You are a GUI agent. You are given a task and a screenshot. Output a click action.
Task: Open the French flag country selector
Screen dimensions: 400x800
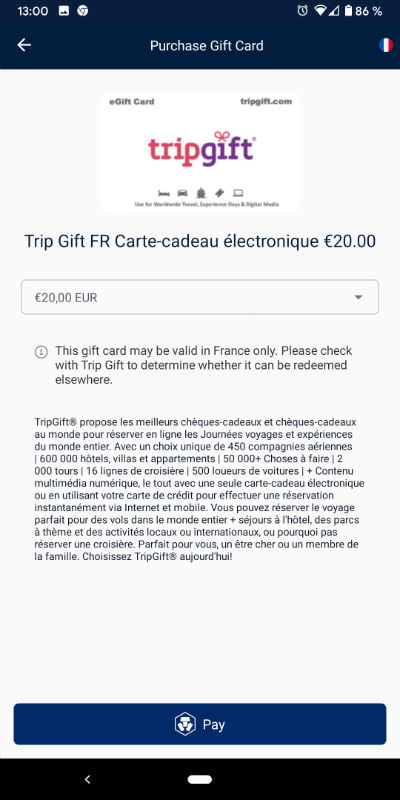386,45
